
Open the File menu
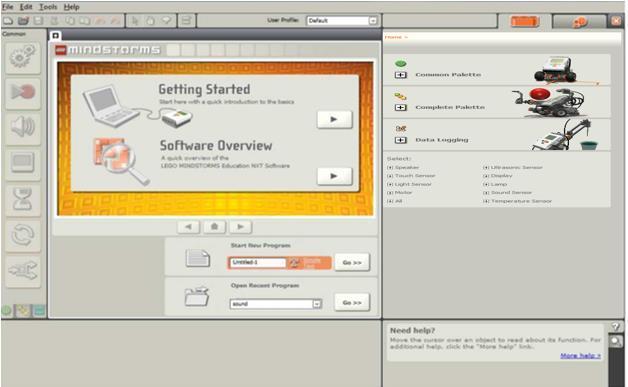(x=8, y=7)
